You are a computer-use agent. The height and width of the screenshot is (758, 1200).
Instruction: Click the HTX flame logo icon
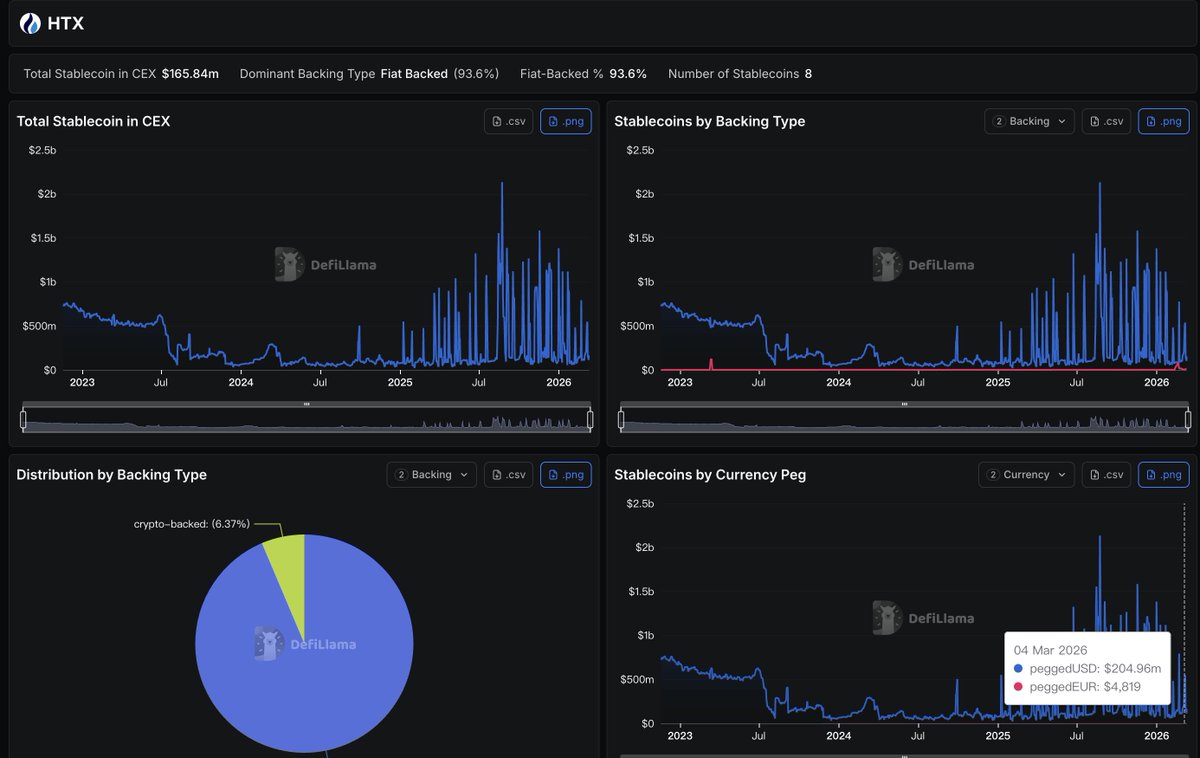point(31,24)
